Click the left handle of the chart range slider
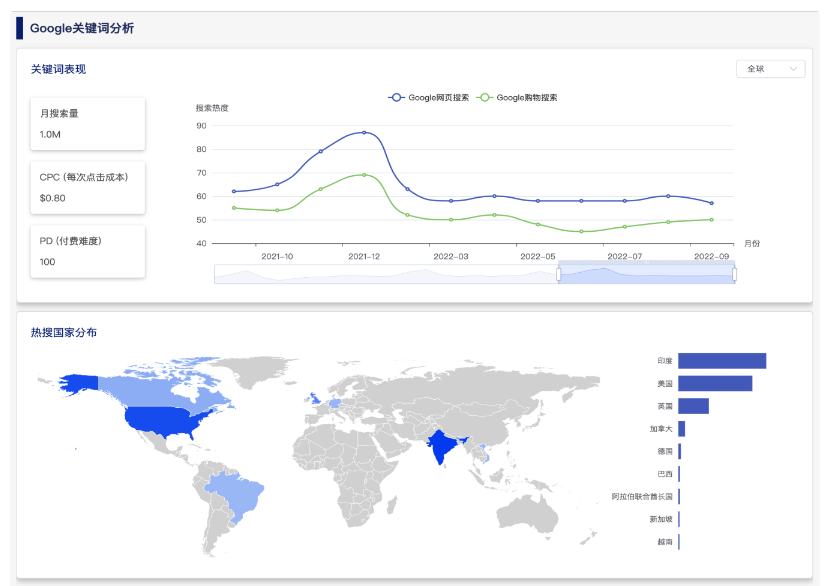Screen dimensions: 834x586 click(x=558, y=274)
